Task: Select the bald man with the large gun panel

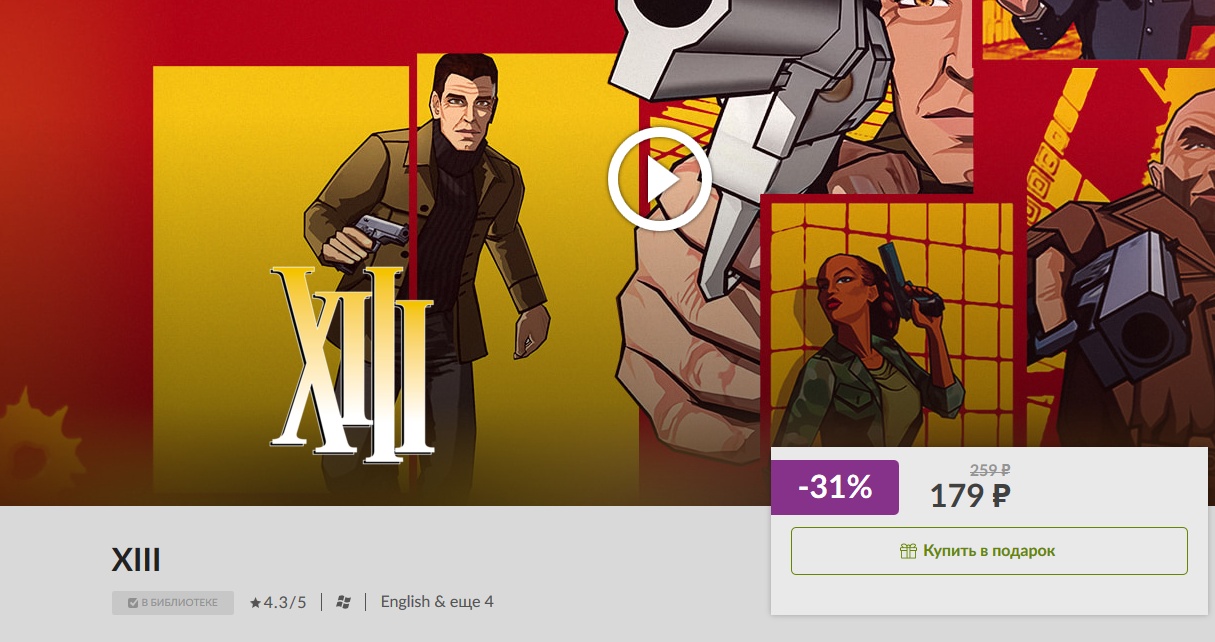Action: (1120, 260)
